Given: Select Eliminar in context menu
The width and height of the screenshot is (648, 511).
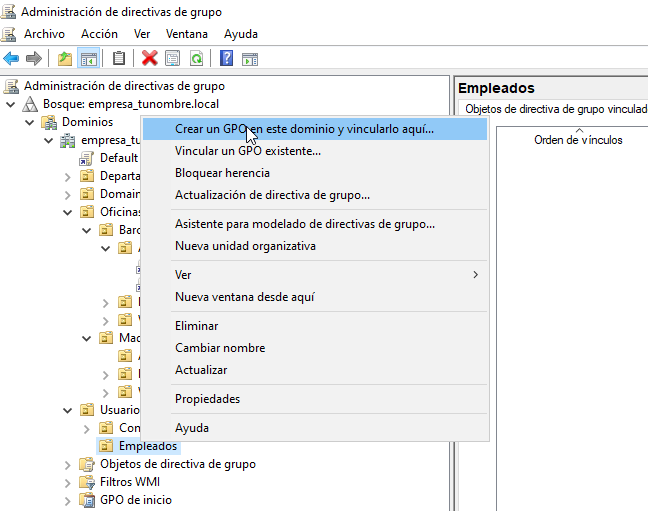Looking at the screenshot, I should click(315, 326).
